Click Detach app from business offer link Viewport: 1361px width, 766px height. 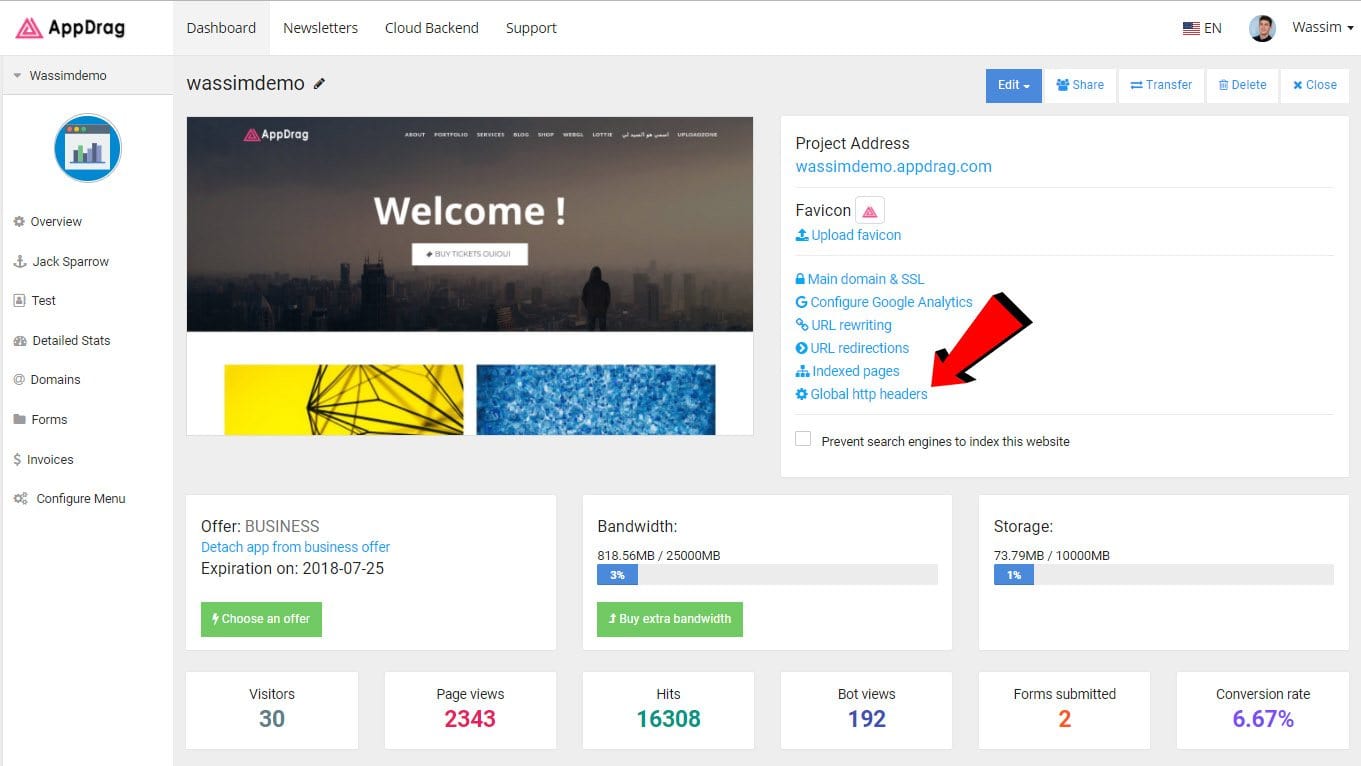296,547
